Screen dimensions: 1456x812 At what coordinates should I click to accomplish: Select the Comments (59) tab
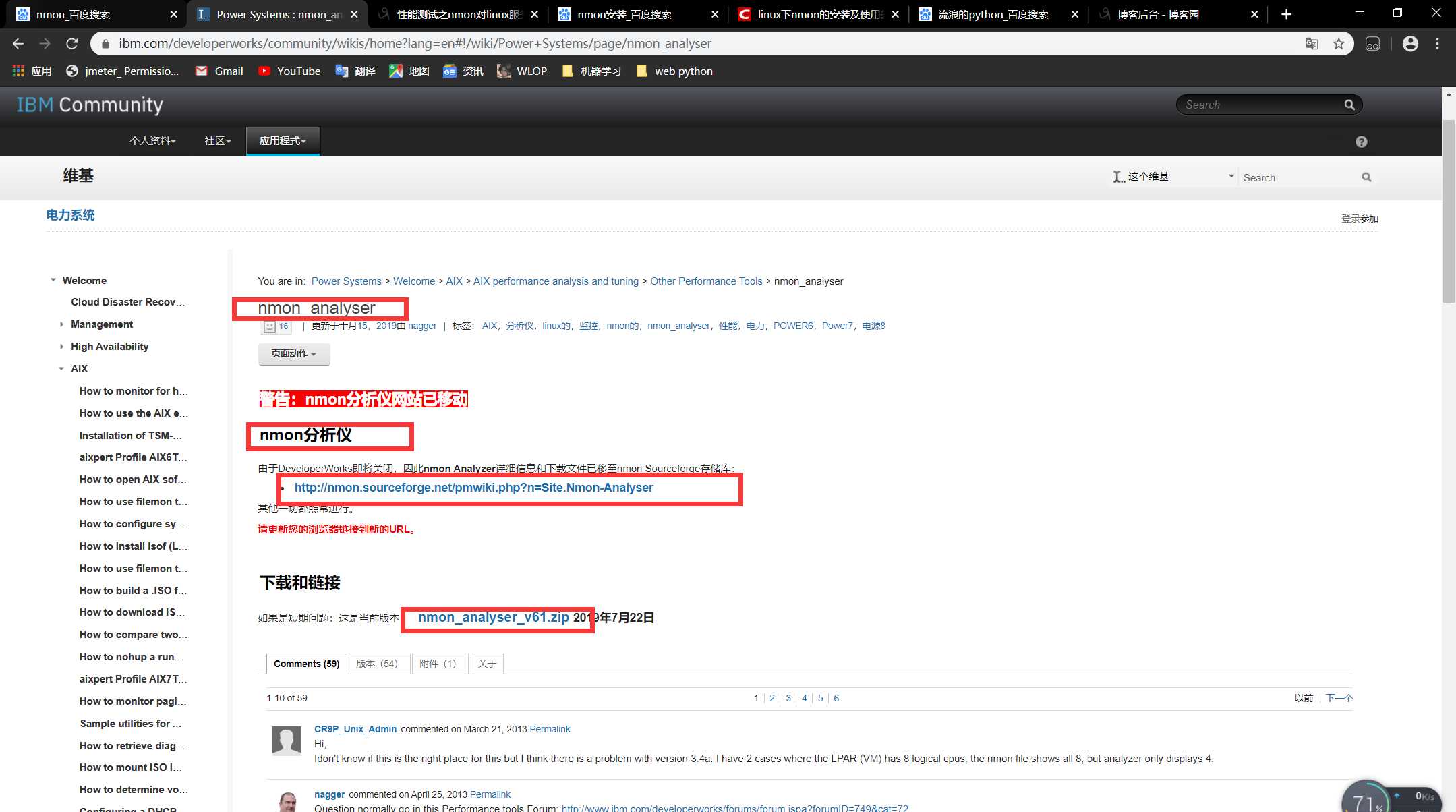click(307, 664)
